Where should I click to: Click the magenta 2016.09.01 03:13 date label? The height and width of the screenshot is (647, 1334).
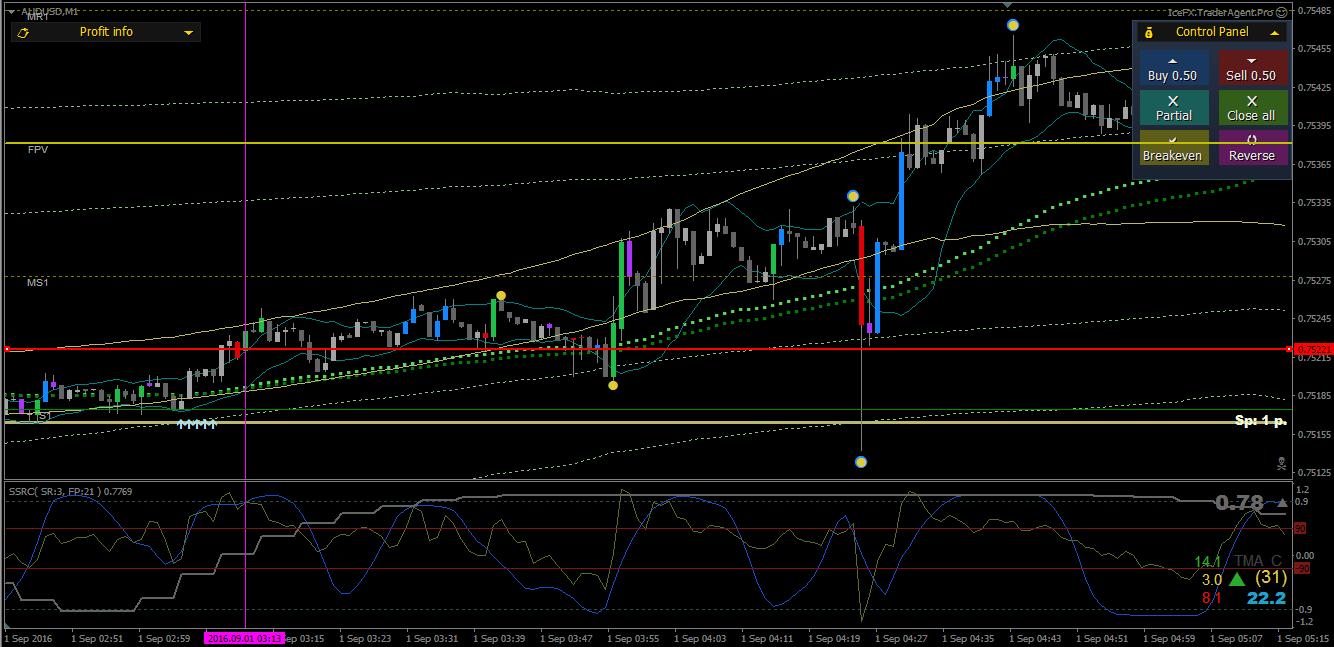245,637
